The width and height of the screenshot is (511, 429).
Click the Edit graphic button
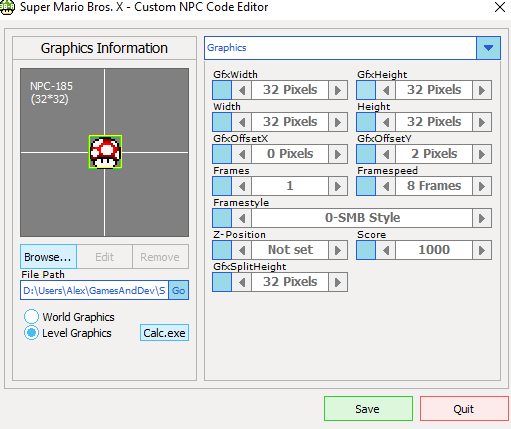(105, 257)
